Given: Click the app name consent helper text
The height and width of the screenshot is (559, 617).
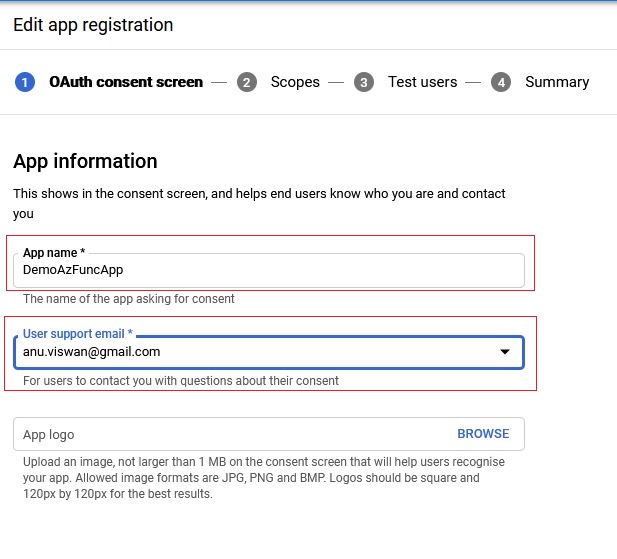Looking at the screenshot, I should 129,298.
